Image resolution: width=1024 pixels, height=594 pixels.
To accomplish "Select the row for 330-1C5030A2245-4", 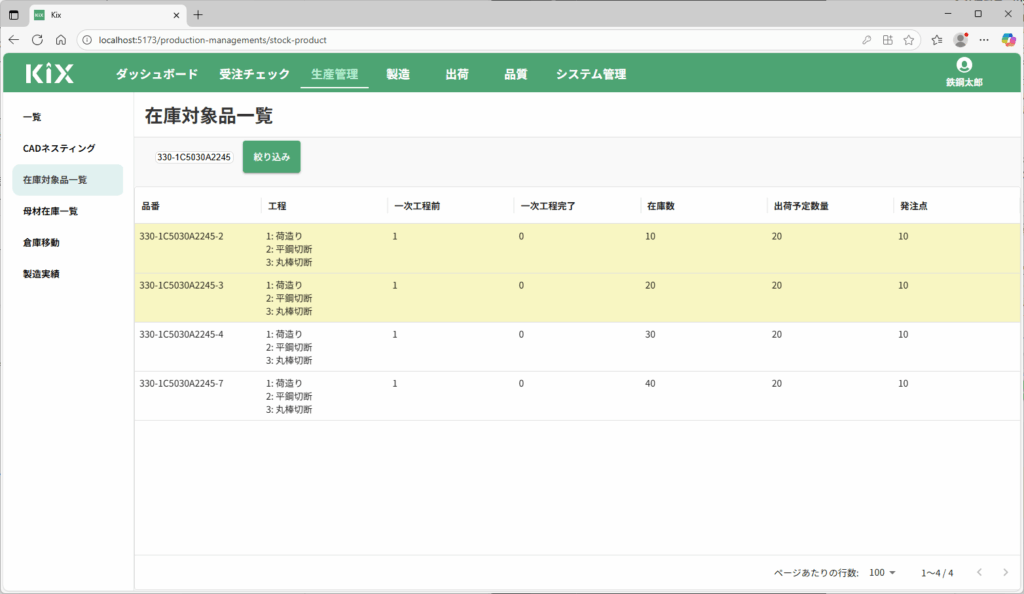I will (x=181, y=334).
